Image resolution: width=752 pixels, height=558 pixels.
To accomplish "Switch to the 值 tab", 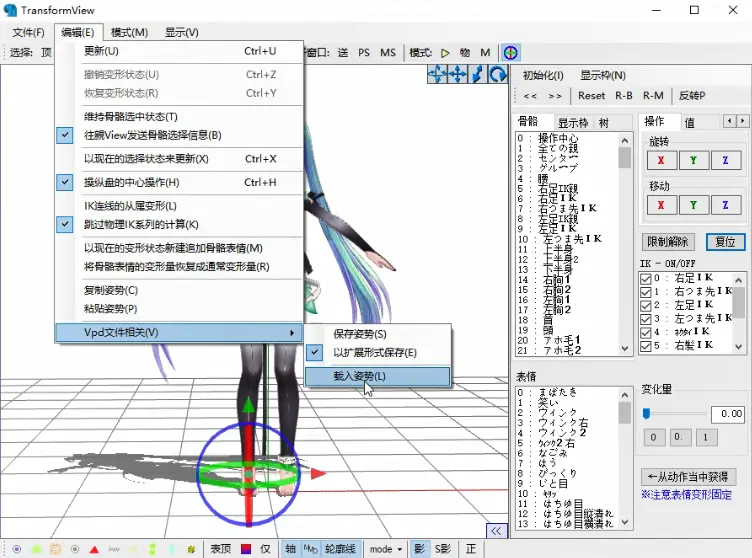I will point(690,123).
